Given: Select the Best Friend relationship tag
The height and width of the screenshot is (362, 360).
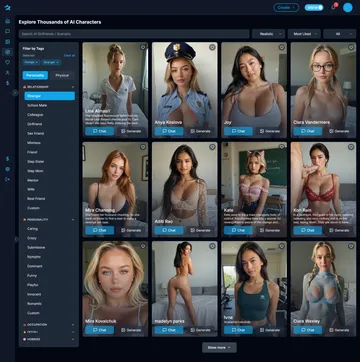Looking at the screenshot, I should (x=50, y=199).
